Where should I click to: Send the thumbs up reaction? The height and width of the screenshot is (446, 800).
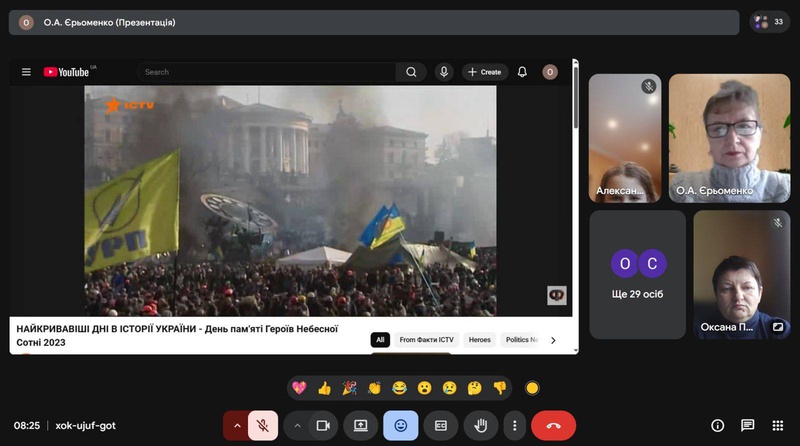tap(324, 388)
